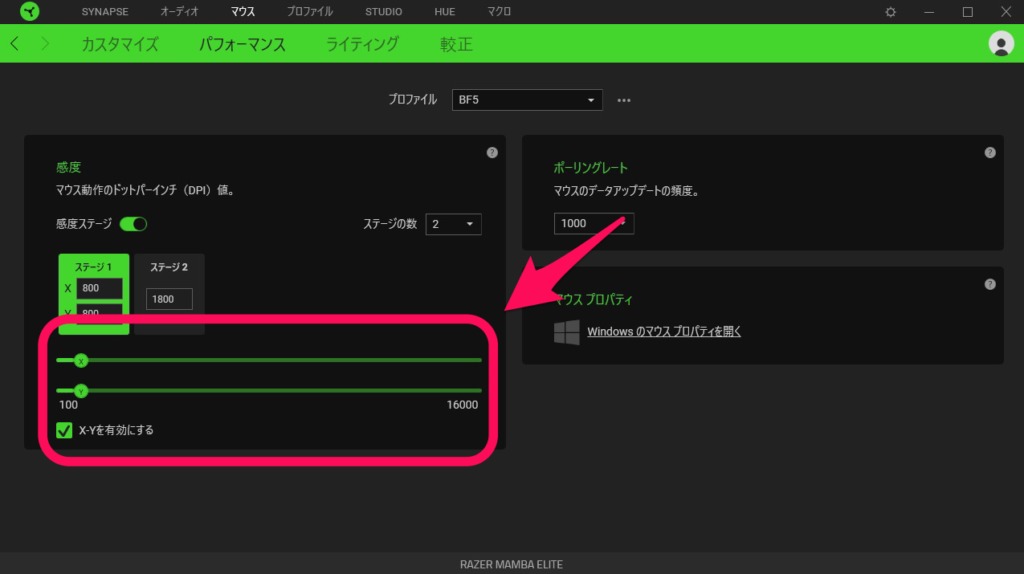Open the マクロ tab

coord(499,12)
